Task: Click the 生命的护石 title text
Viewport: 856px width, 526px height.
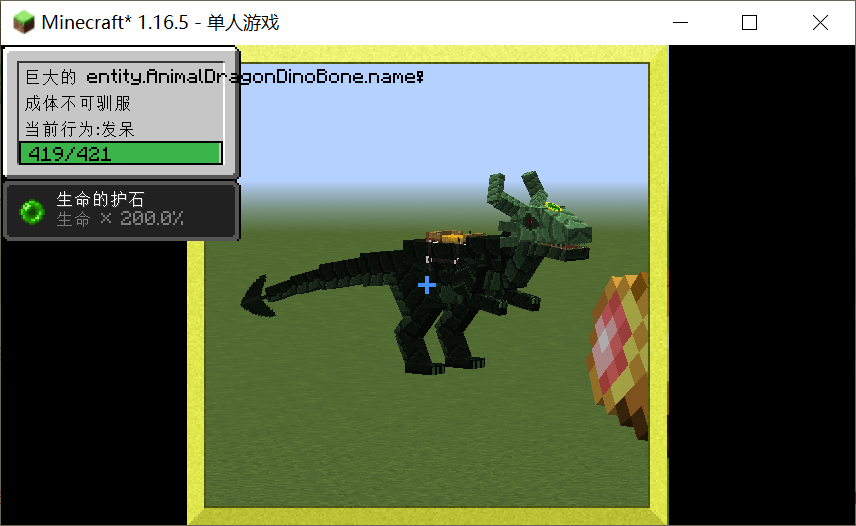Action: tap(100, 199)
